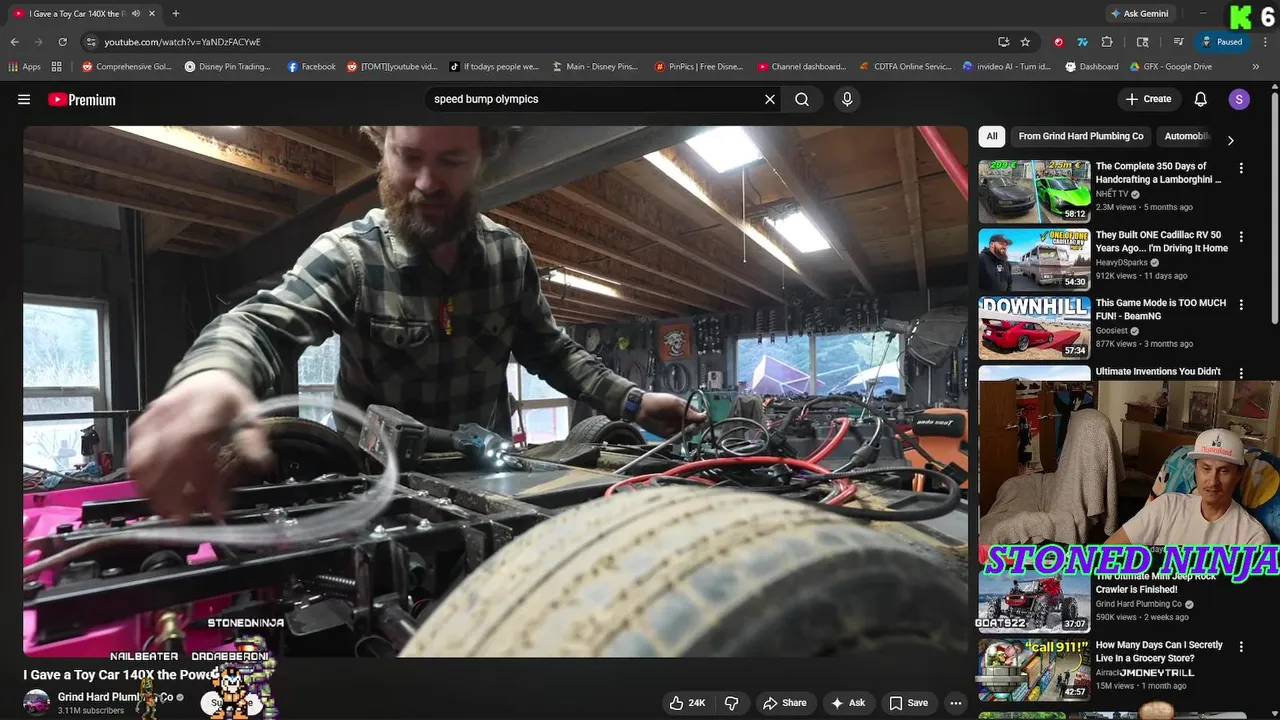
Task: Open 'They Built ONE Cadillac RV' title
Action: coord(1161,242)
